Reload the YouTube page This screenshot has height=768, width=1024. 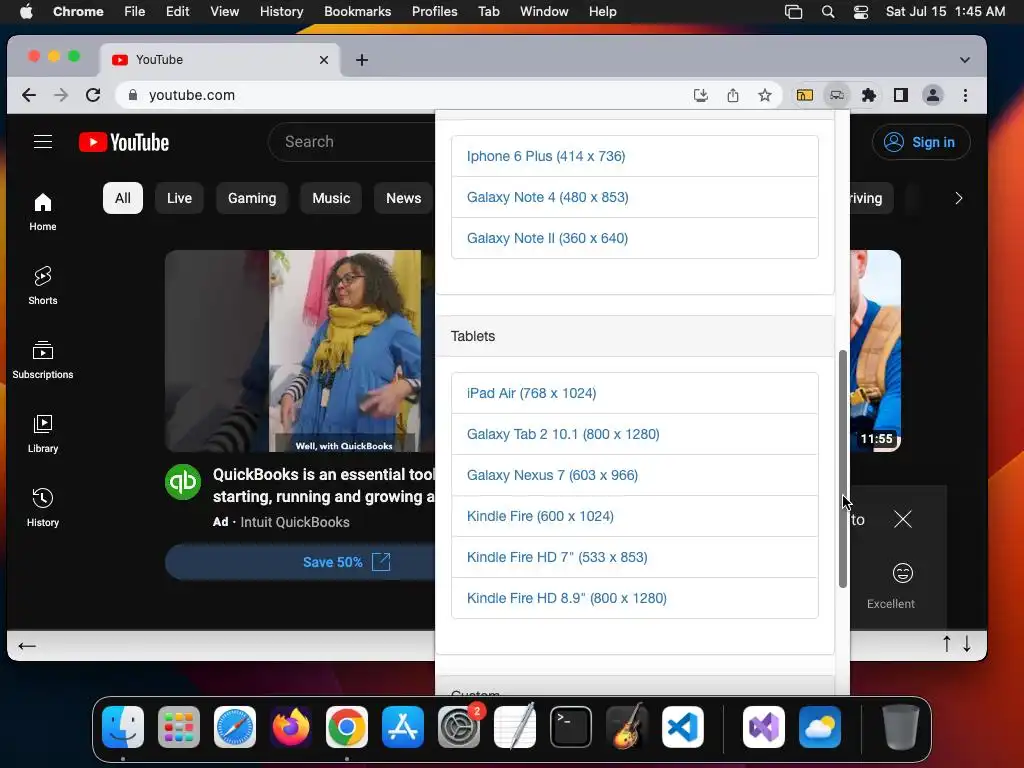tap(93, 95)
